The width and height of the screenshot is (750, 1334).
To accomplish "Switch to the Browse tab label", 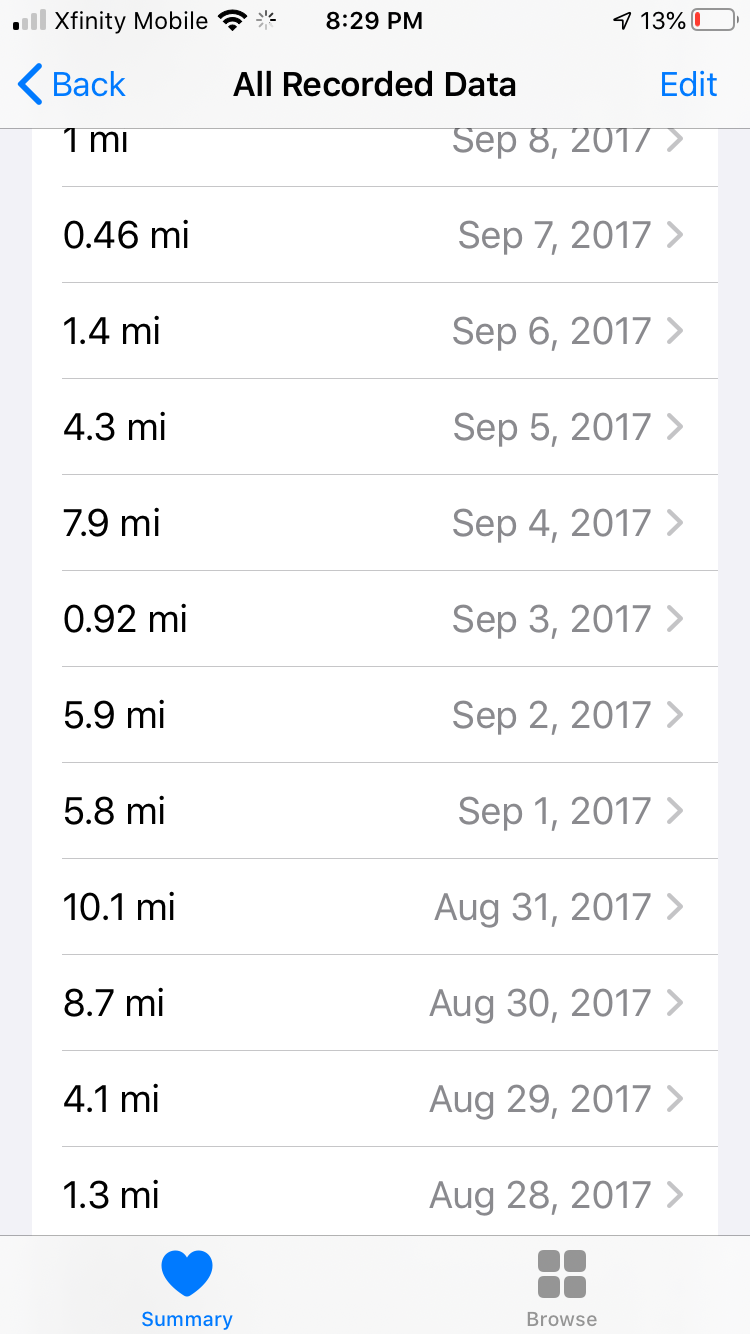I will tap(562, 1319).
